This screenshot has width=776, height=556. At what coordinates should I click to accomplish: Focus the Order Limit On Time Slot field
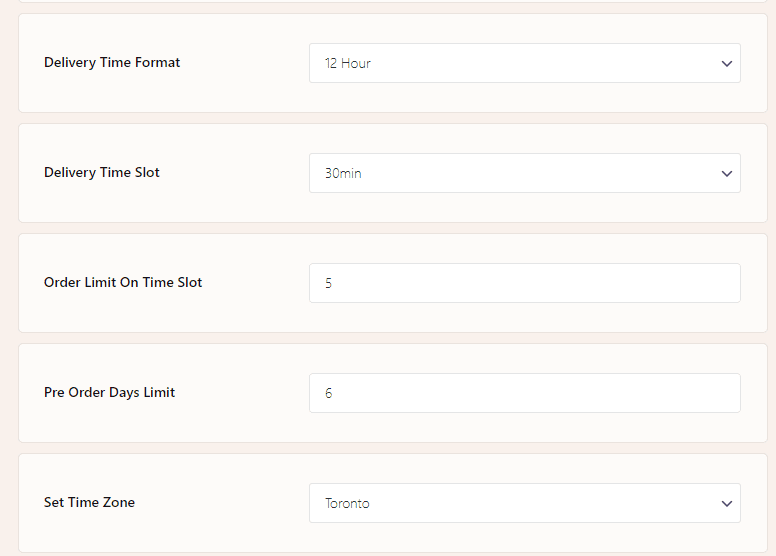pyautogui.click(x=524, y=283)
